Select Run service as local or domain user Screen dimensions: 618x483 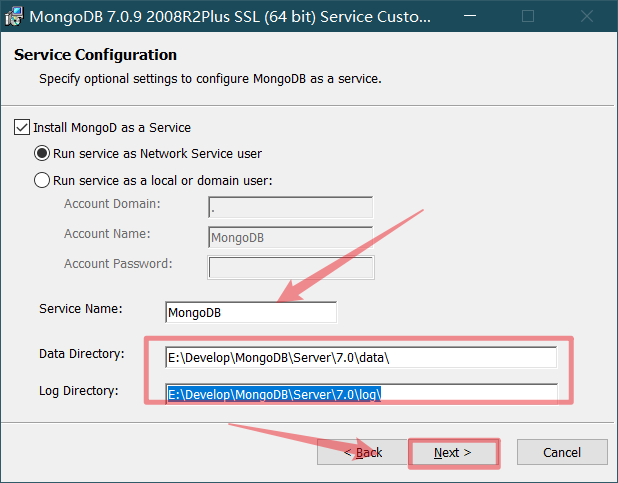(42, 180)
